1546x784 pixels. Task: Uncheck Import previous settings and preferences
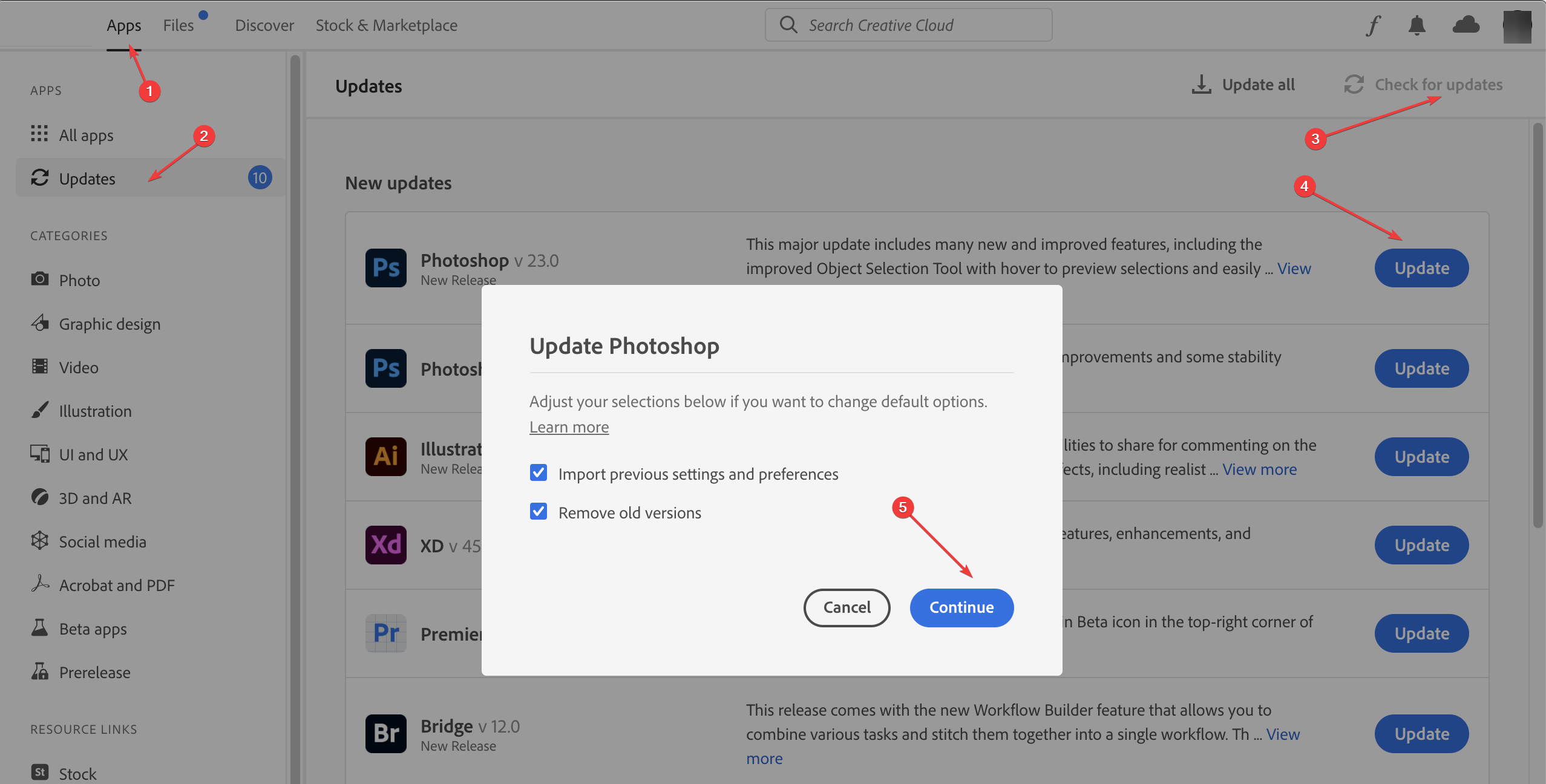click(538, 472)
